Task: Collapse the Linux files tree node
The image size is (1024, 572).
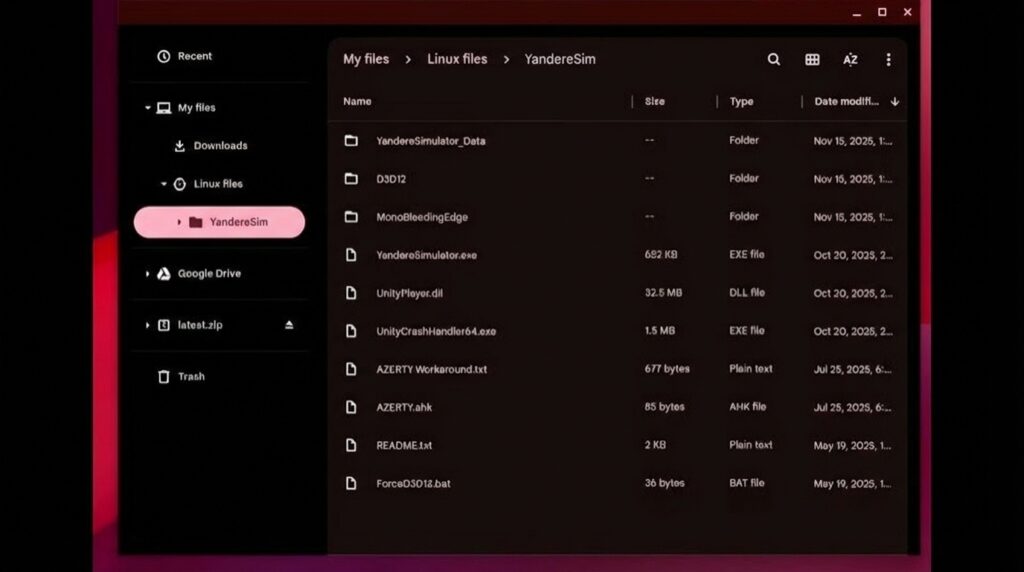Action: (164, 184)
